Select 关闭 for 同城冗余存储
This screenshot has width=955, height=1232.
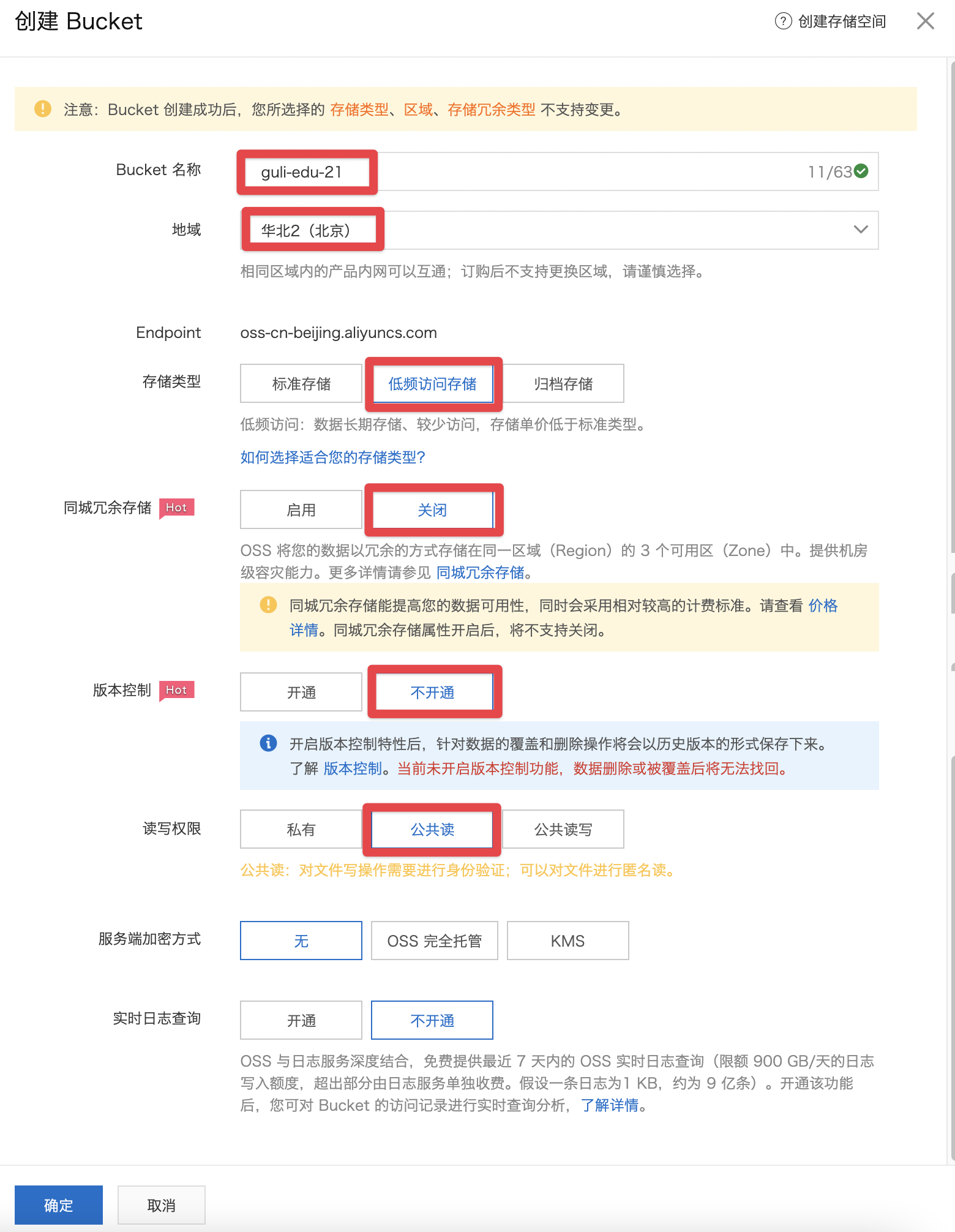pos(432,510)
